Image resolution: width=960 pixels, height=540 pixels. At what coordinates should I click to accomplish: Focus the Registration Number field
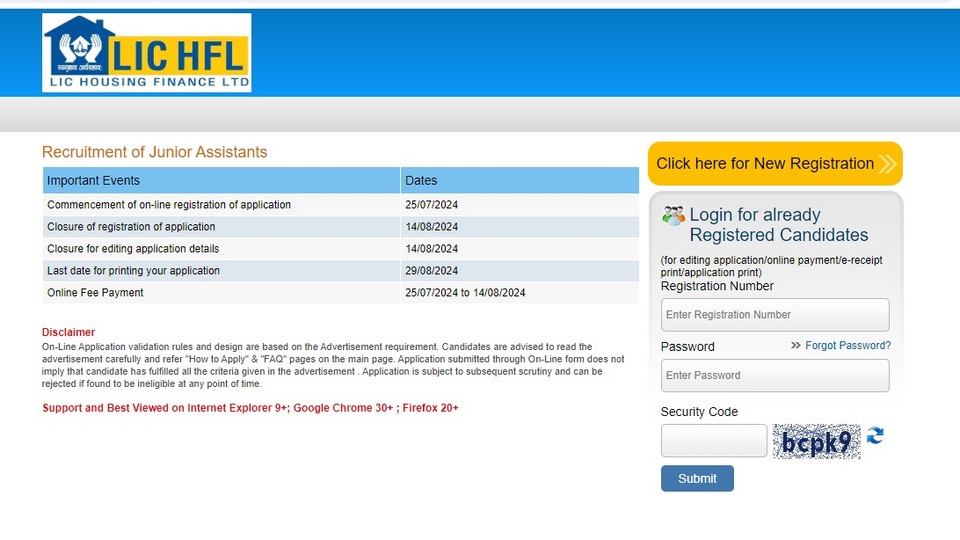[775, 315]
